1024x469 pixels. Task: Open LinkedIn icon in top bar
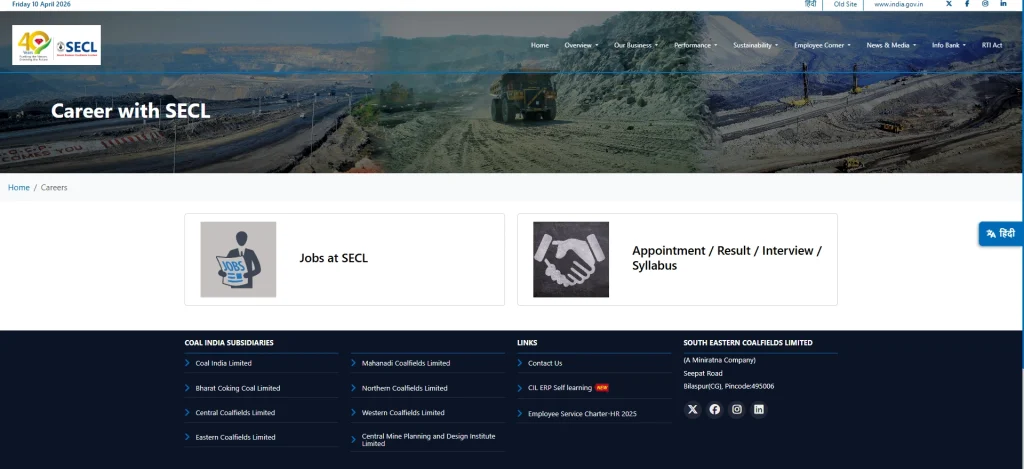pyautogui.click(x=1004, y=4)
